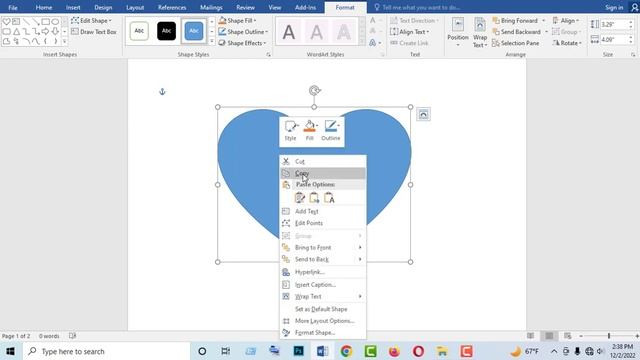Select the heart shape in Insert Shapes gallery

(x=7, y=21)
